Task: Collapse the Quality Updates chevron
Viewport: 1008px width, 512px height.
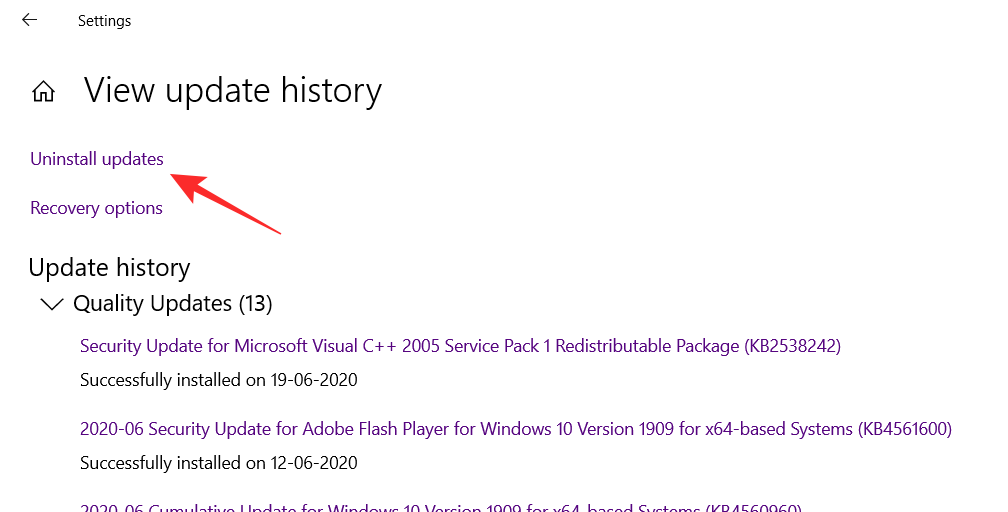Action: 50,303
